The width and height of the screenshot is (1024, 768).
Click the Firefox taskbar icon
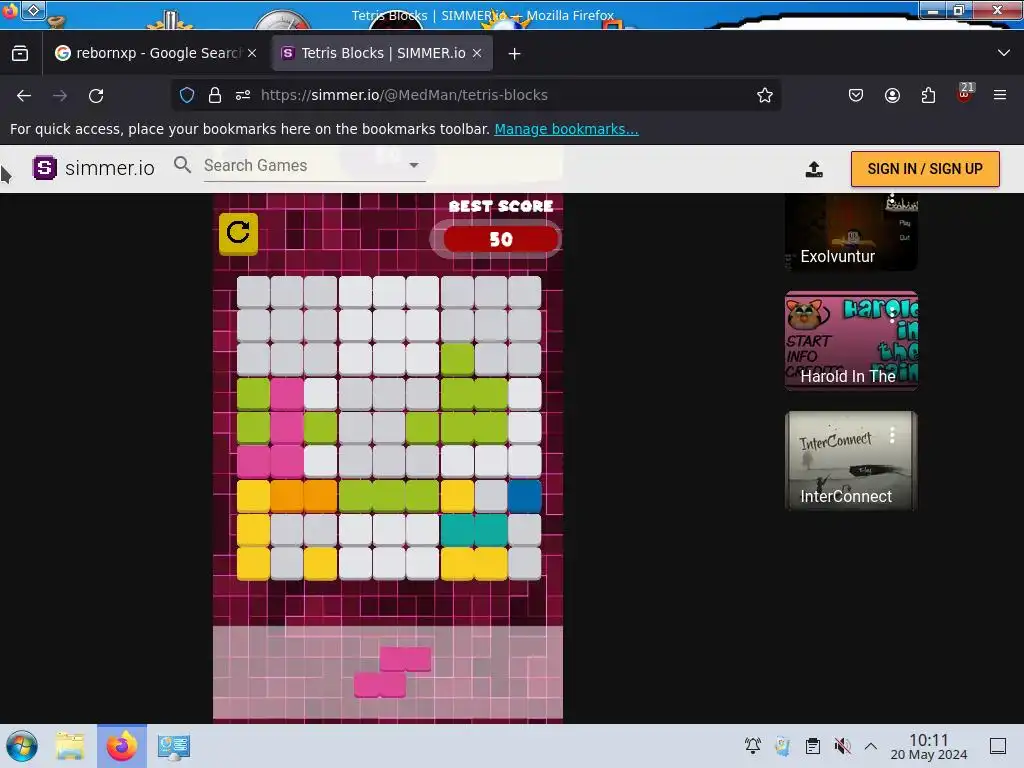[122, 746]
